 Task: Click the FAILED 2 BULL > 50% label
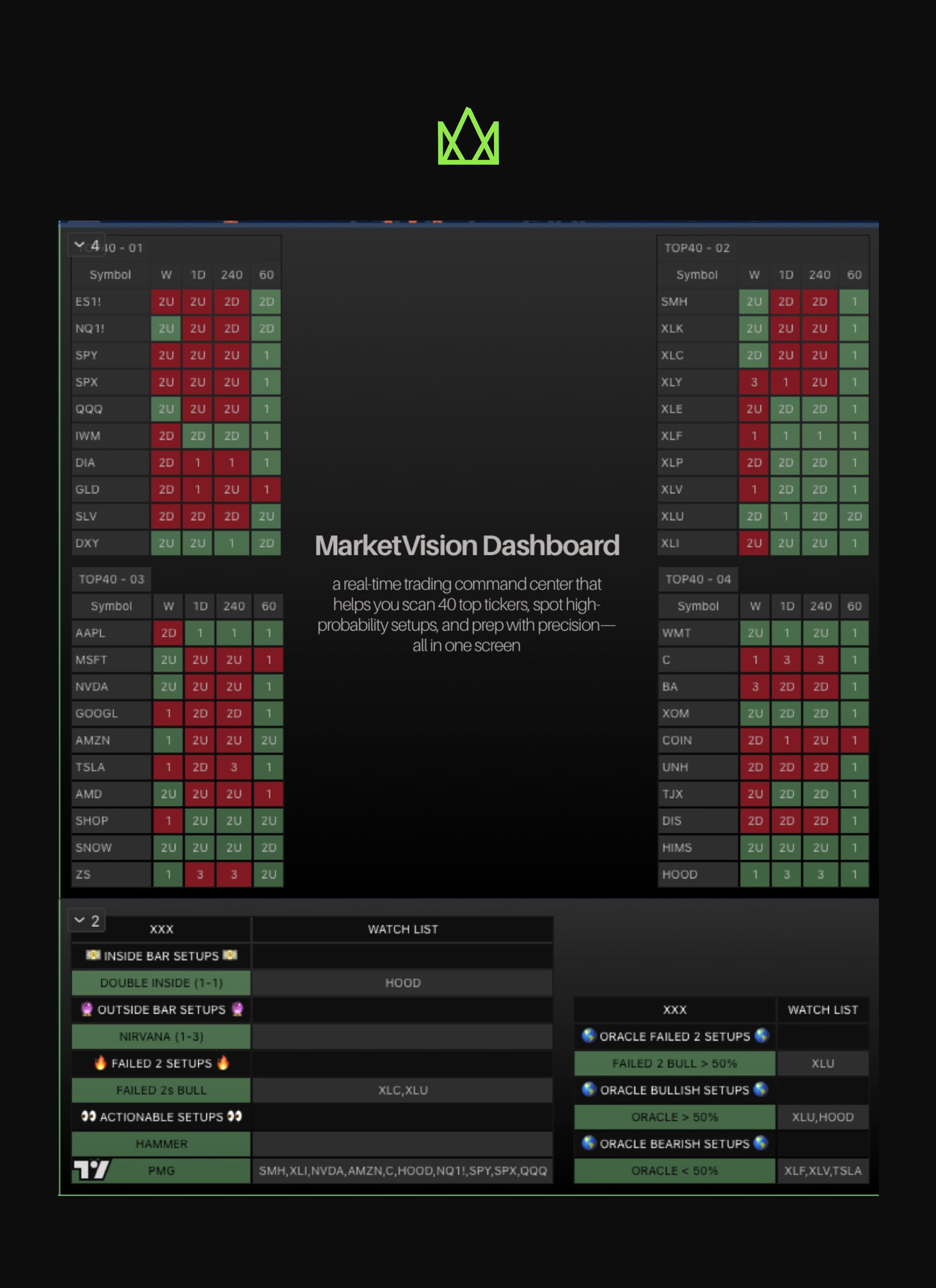pyautogui.click(x=675, y=1063)
